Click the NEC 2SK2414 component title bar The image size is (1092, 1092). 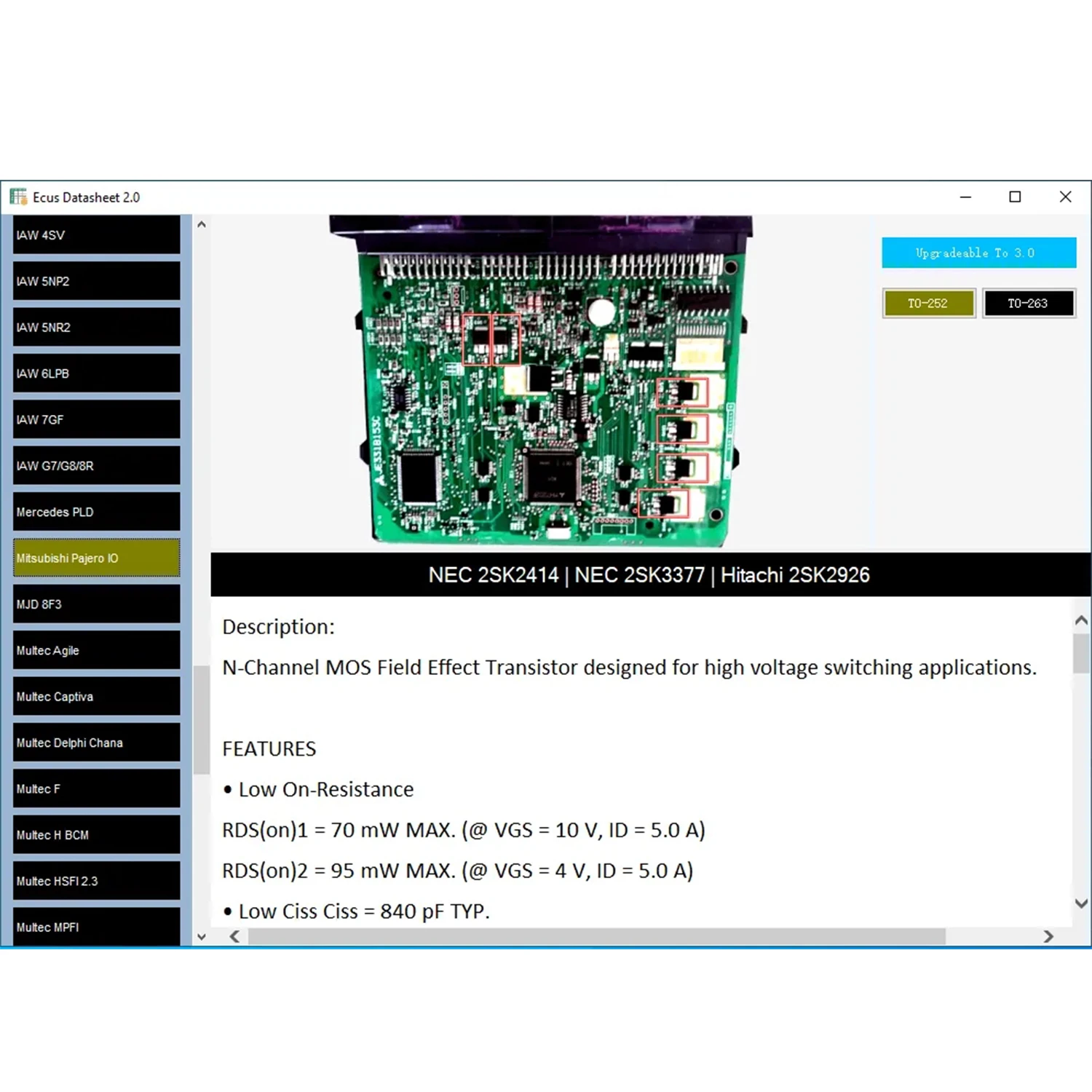[x=649, y=575]
